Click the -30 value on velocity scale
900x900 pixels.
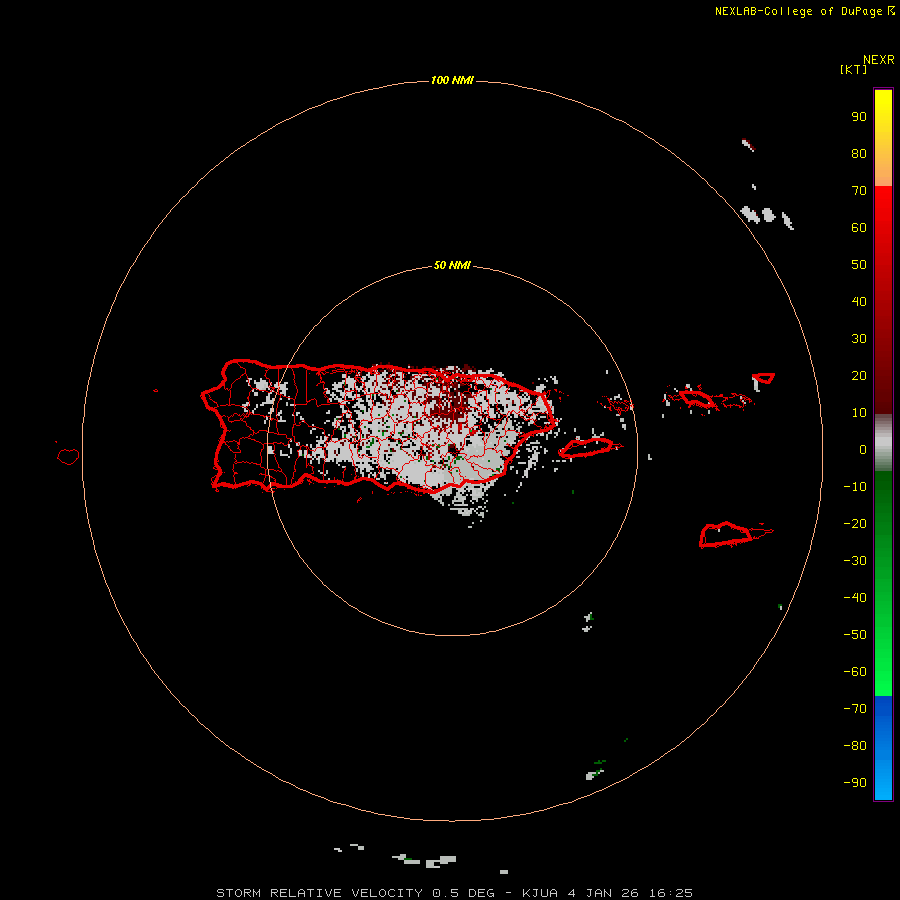[x=855, y=561]
